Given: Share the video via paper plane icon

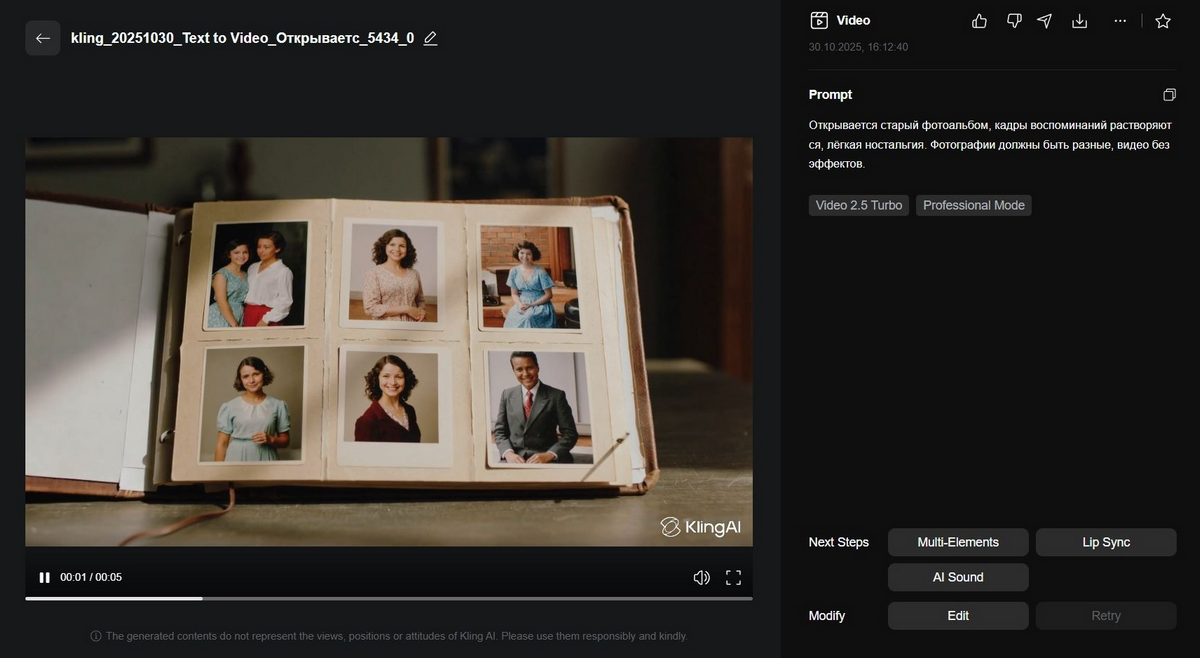Looking at the screenshot, I should (x=1045, y=20).
